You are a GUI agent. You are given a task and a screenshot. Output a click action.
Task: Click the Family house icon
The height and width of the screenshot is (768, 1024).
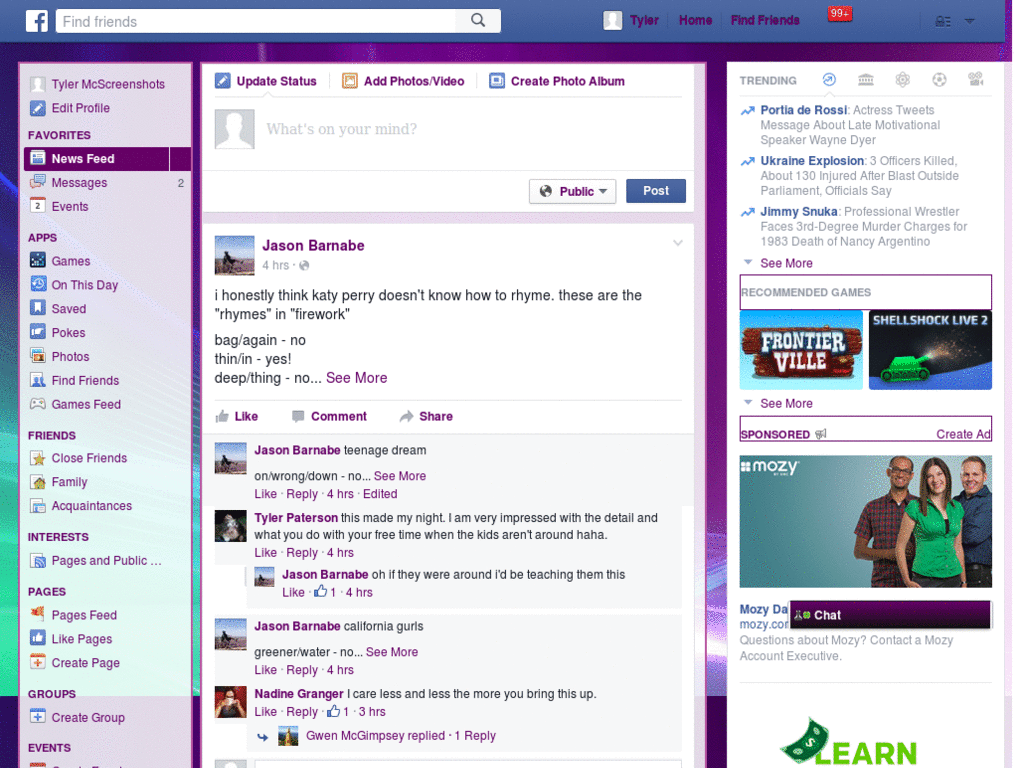pyautogui.click(x=38, y=482)
